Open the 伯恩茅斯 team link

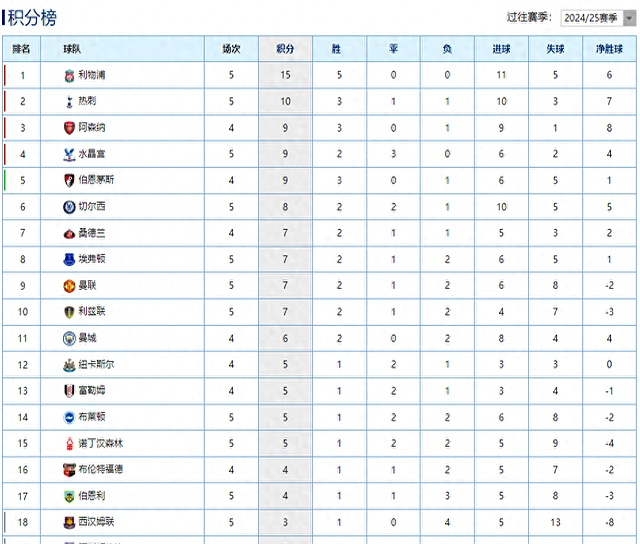coord(96,181)
